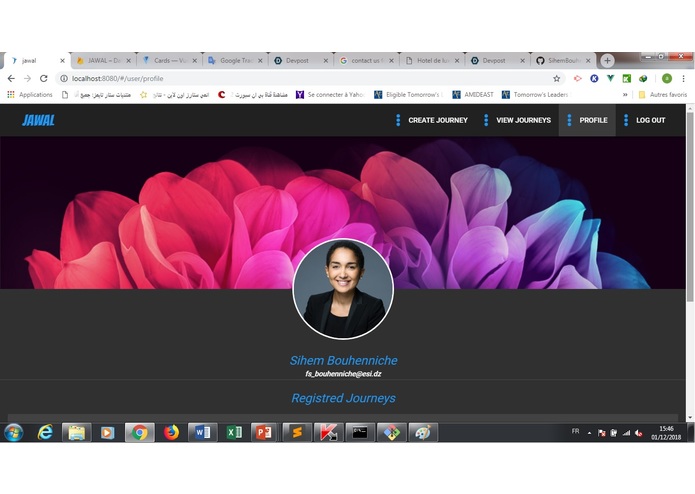
Task: Switch to Chrome in the taskbar
Action: [139, 432]
